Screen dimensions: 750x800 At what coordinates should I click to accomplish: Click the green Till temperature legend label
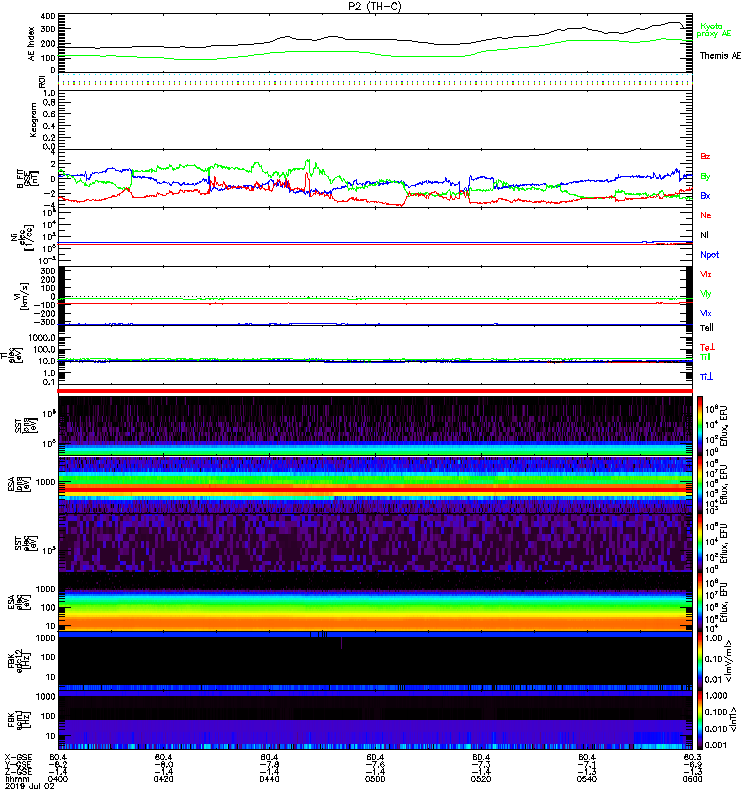[x=705, y=357]
